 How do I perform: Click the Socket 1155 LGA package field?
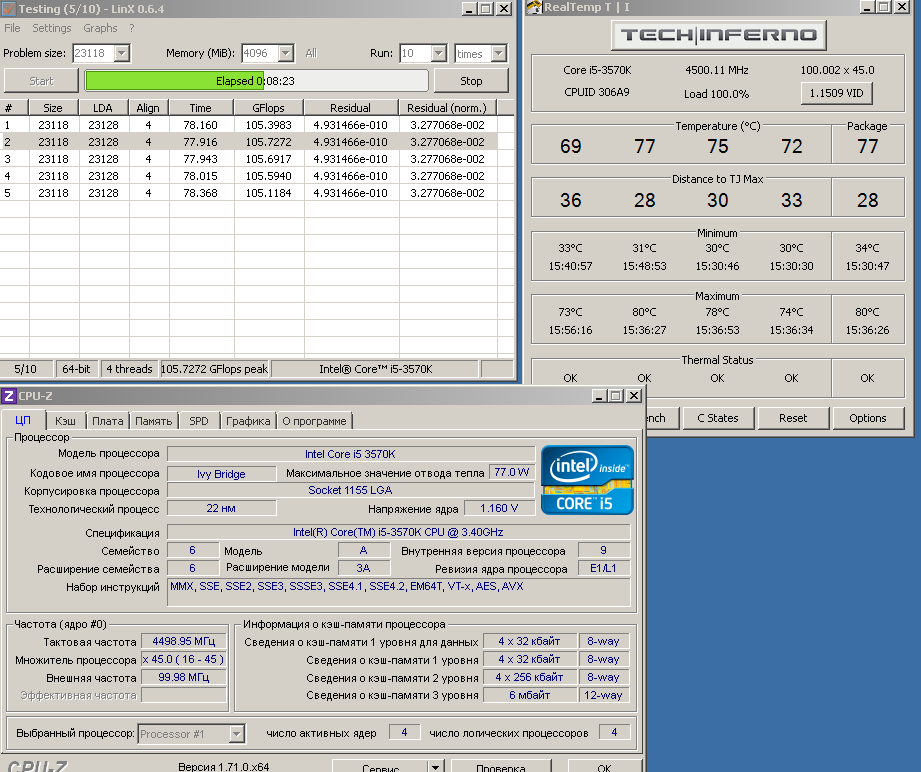(x=351, y=491)
